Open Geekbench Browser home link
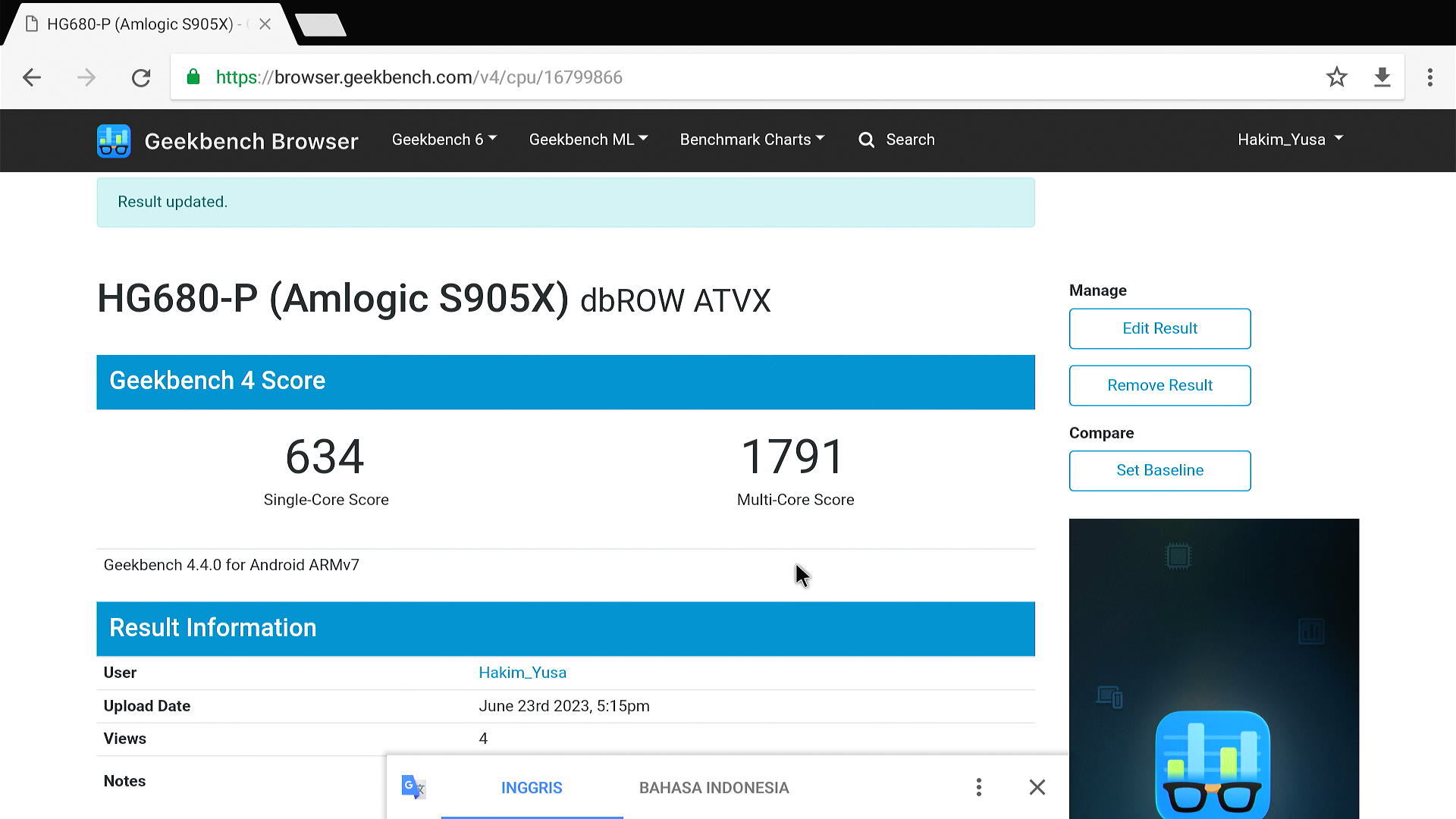This screenshot has height=819, width=1456. pyautogui.click(x=251, y=141)
